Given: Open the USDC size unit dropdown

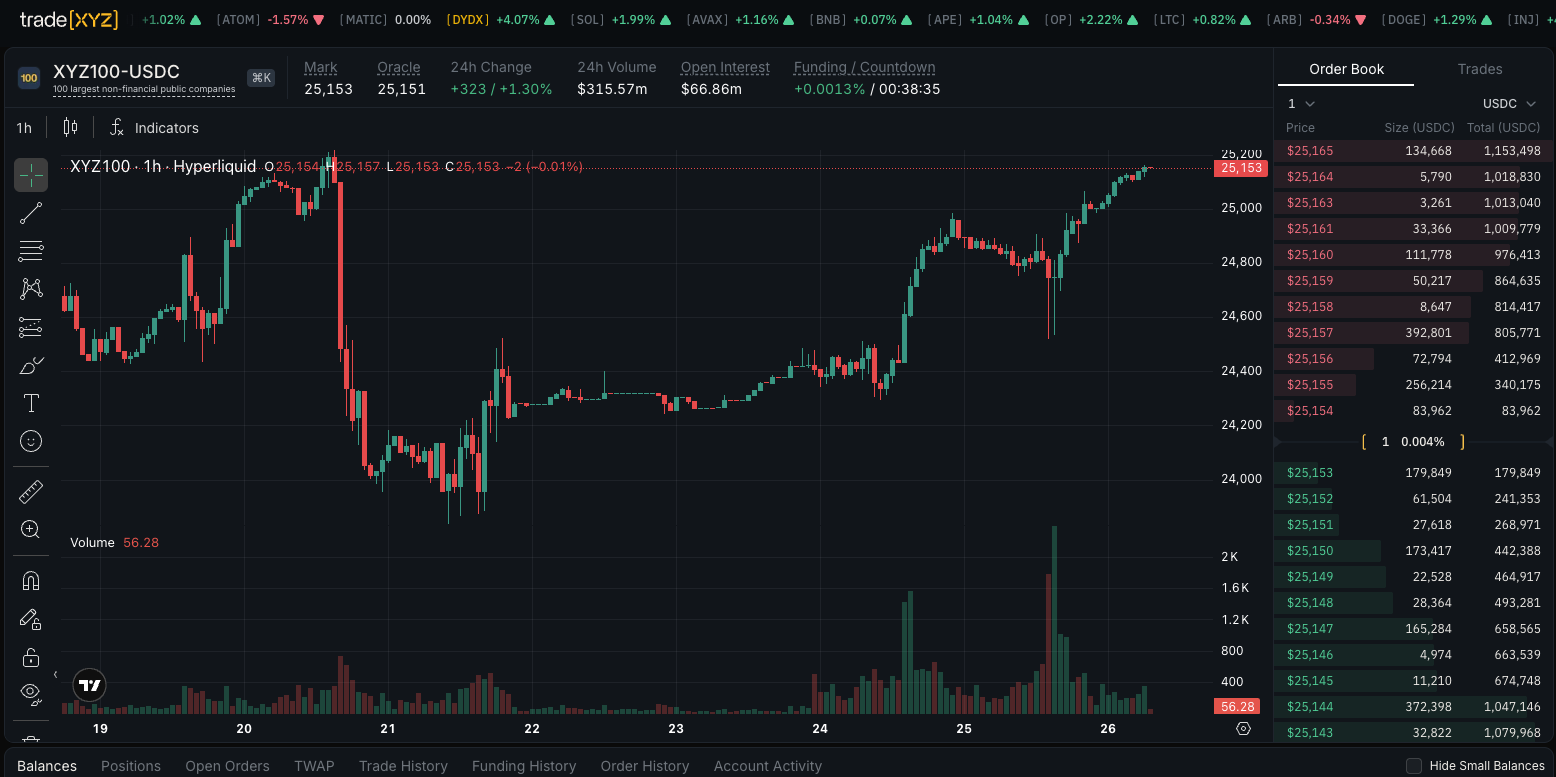Looking at the screenshot, I should 1508,104.
